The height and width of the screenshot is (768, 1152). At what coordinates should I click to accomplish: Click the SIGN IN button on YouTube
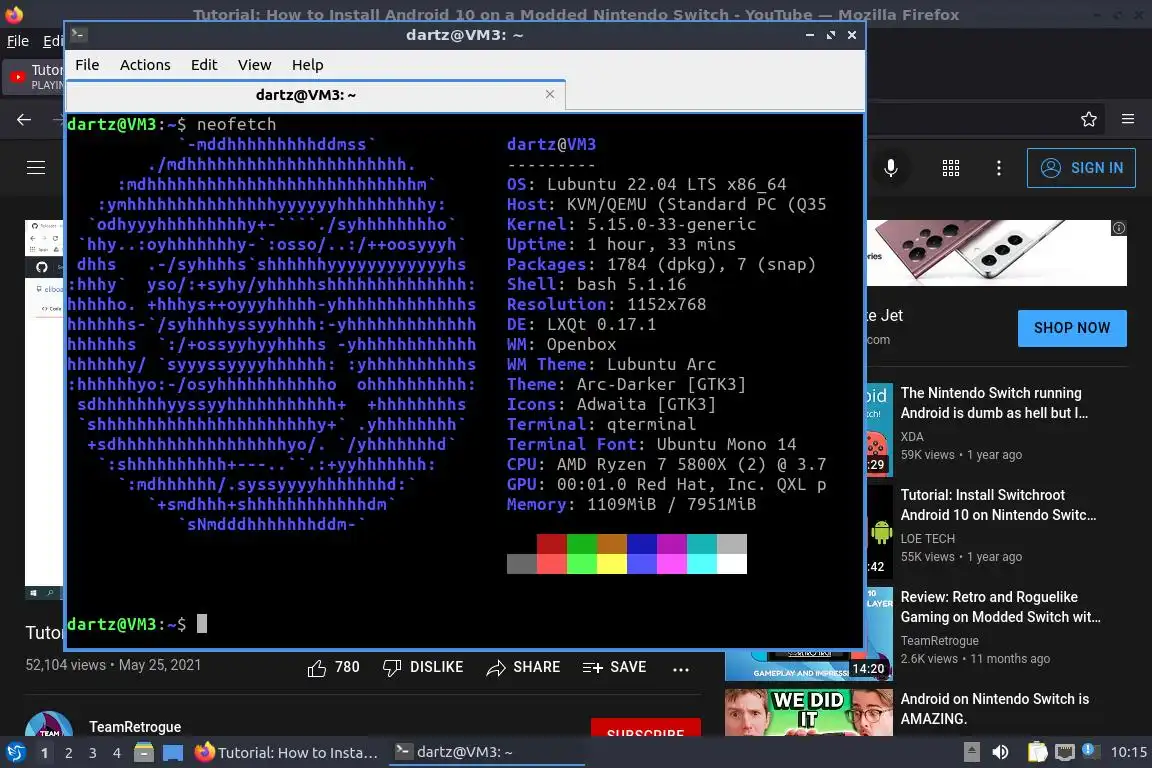(1081, 168)
